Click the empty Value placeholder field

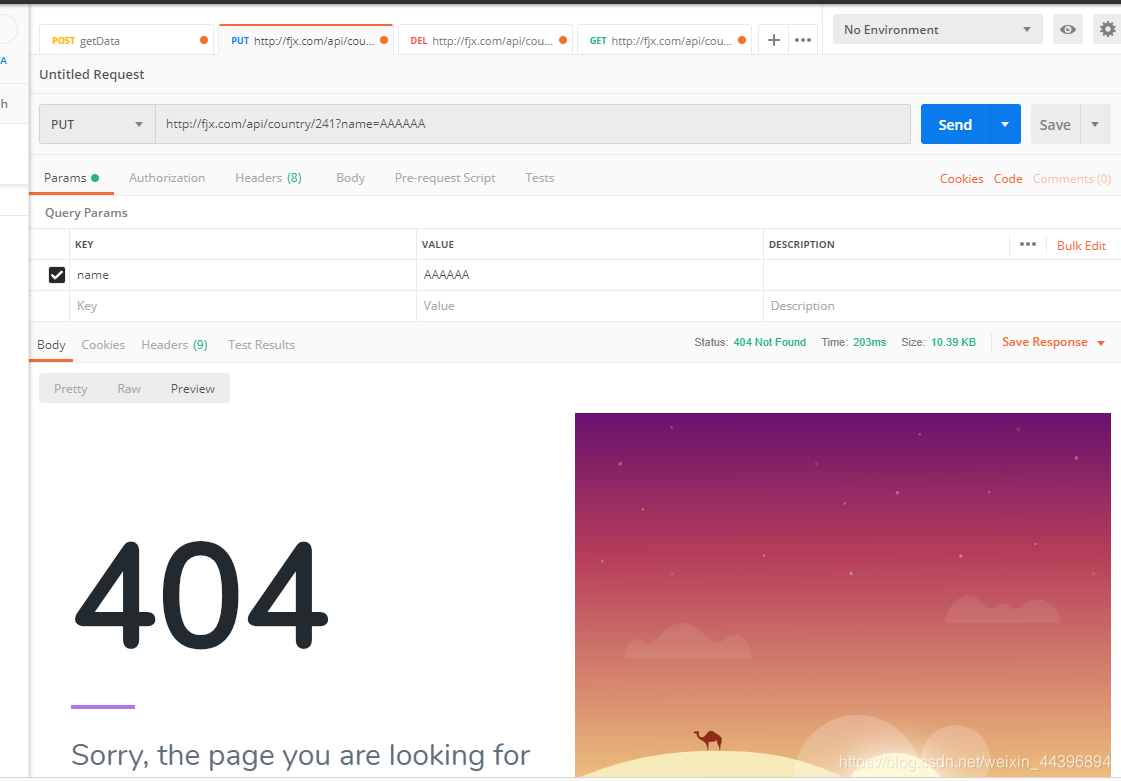click(590, 306)
